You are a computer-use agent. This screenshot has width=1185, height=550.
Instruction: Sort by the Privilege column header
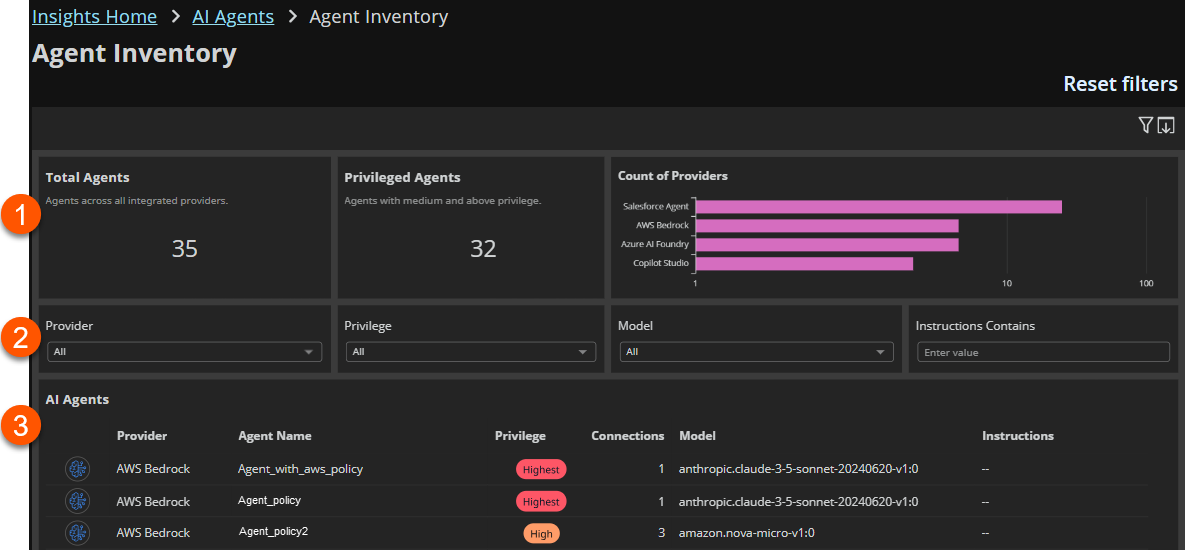tap(520, 436)
